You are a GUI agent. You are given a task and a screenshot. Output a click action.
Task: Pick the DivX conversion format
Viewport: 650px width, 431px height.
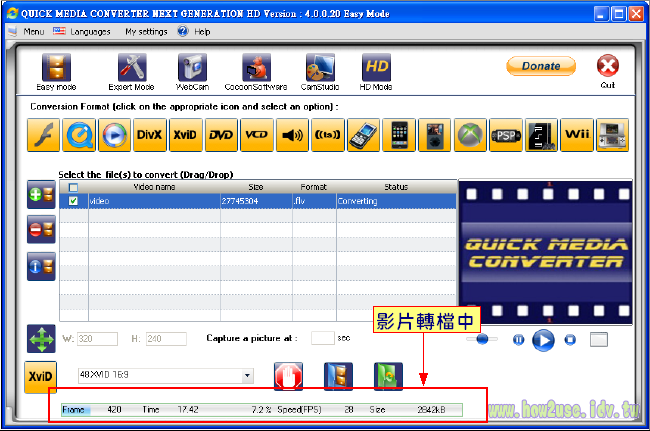(x=149, y=134)
